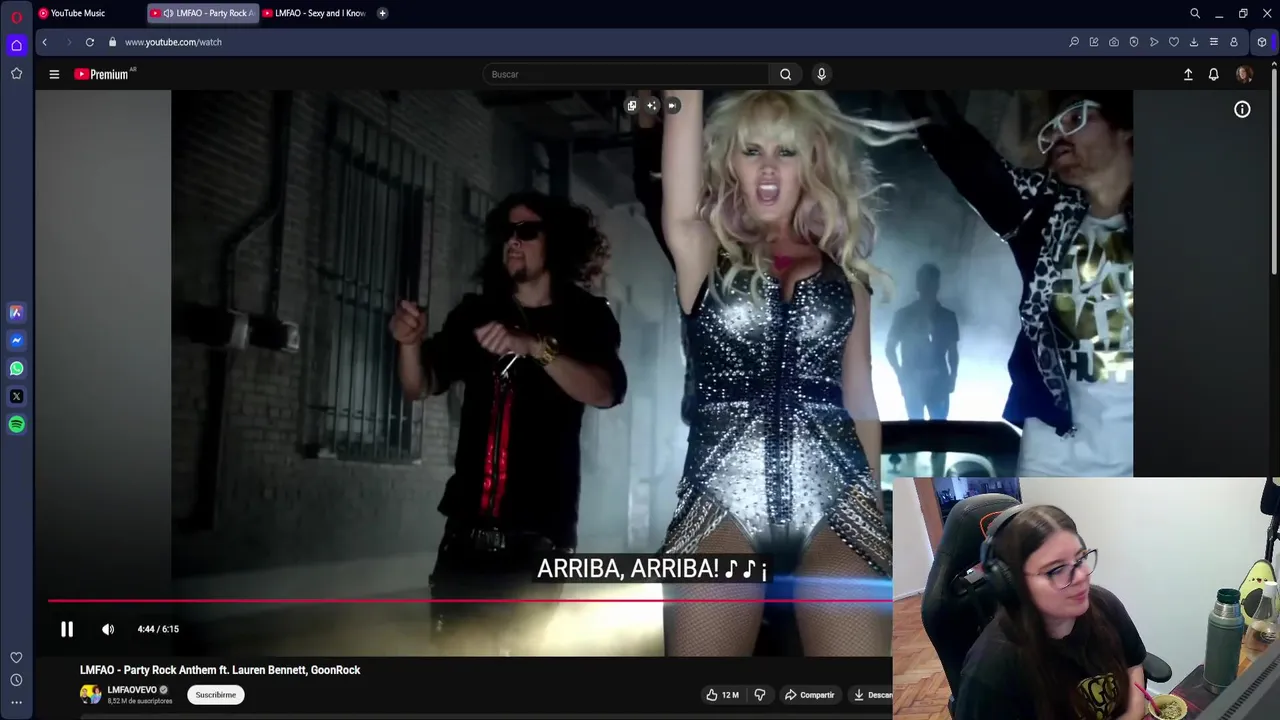View site info via the padlock icon
This screenshot has height=720, width=1280.
(x=112, y=42)
